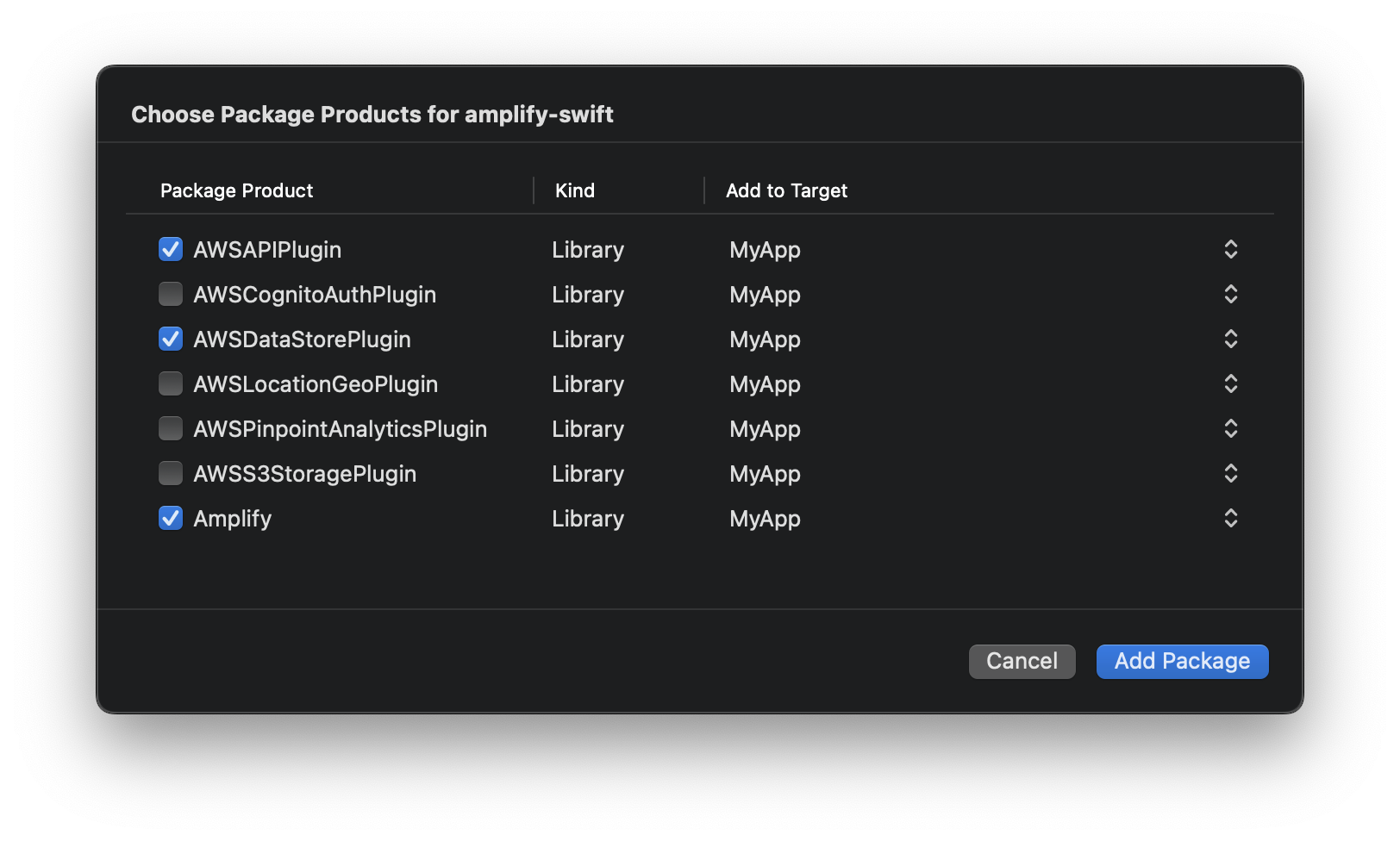Select the AWSPinpointAnalyticsPlugin product name
This screenshot has height=841, width=1400.
pyautogui.click(x=340, y=429)
